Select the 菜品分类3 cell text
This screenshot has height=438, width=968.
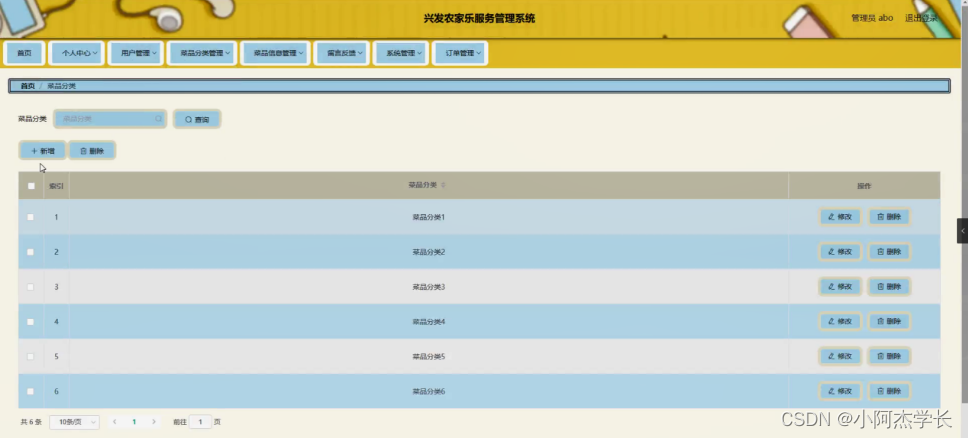(428, 287)
